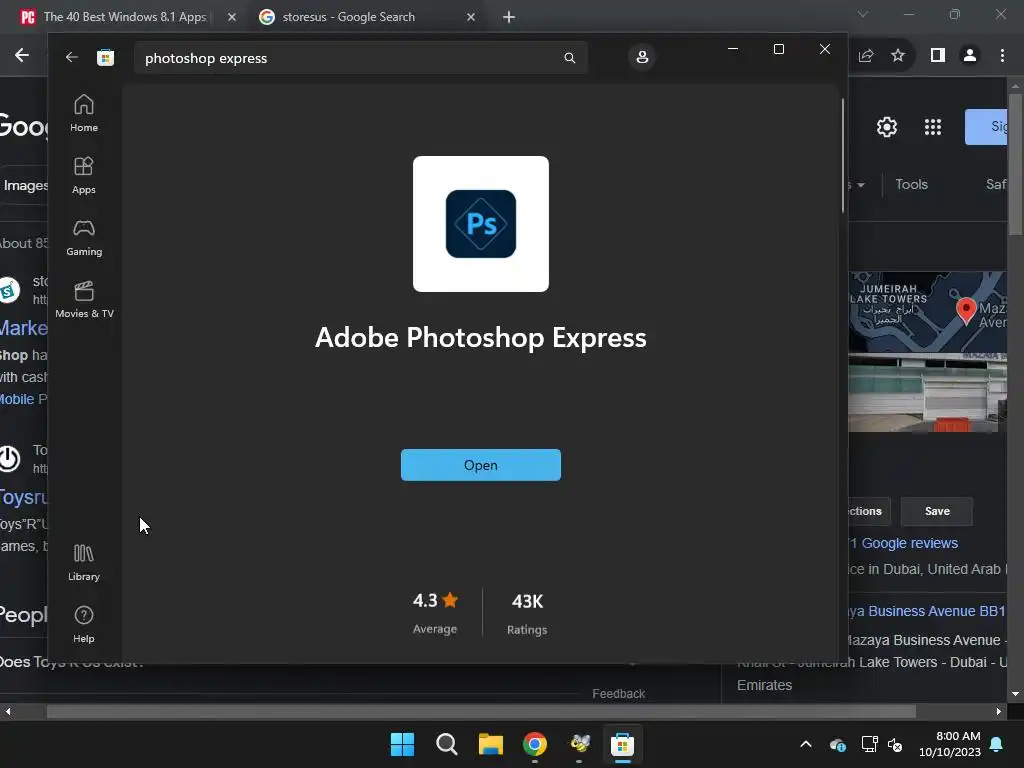
Task: Open the Library in Store sidebar
Action: pos(84,562)
